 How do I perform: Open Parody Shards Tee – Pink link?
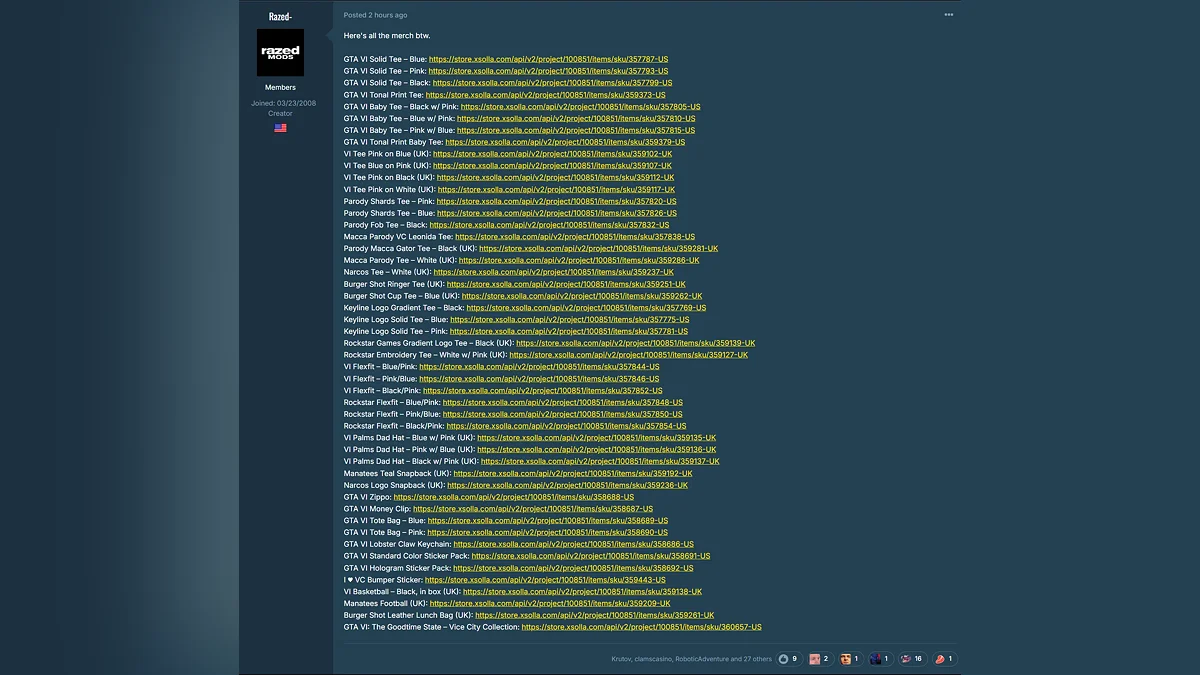click(556, 201)
